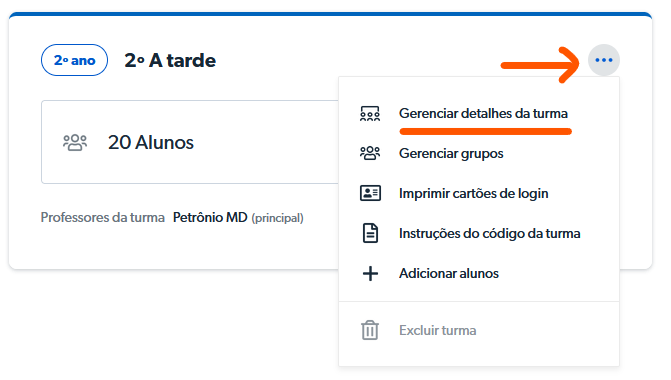Open the 2º A tarde class title

coord(170,60)
